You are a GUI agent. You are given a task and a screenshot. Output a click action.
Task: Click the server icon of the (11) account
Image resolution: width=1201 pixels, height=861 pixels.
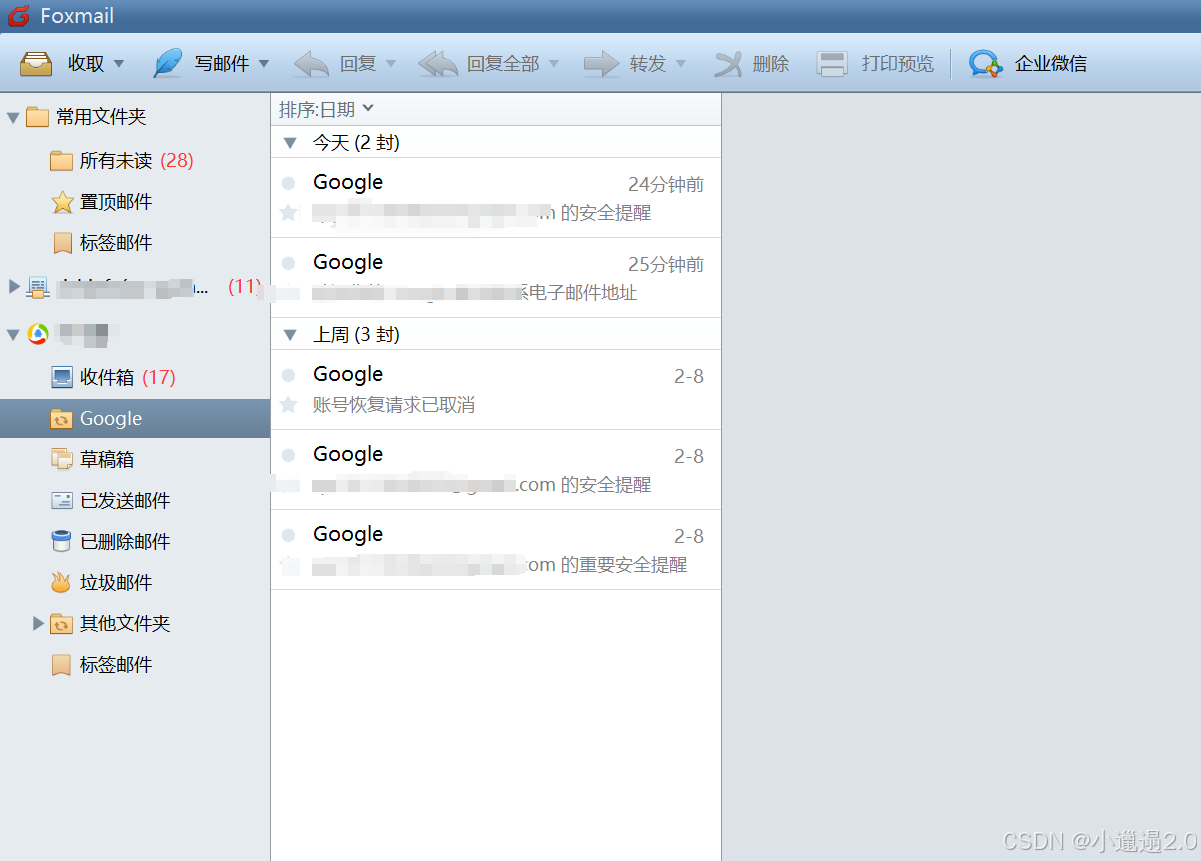[x=37, y=288]
